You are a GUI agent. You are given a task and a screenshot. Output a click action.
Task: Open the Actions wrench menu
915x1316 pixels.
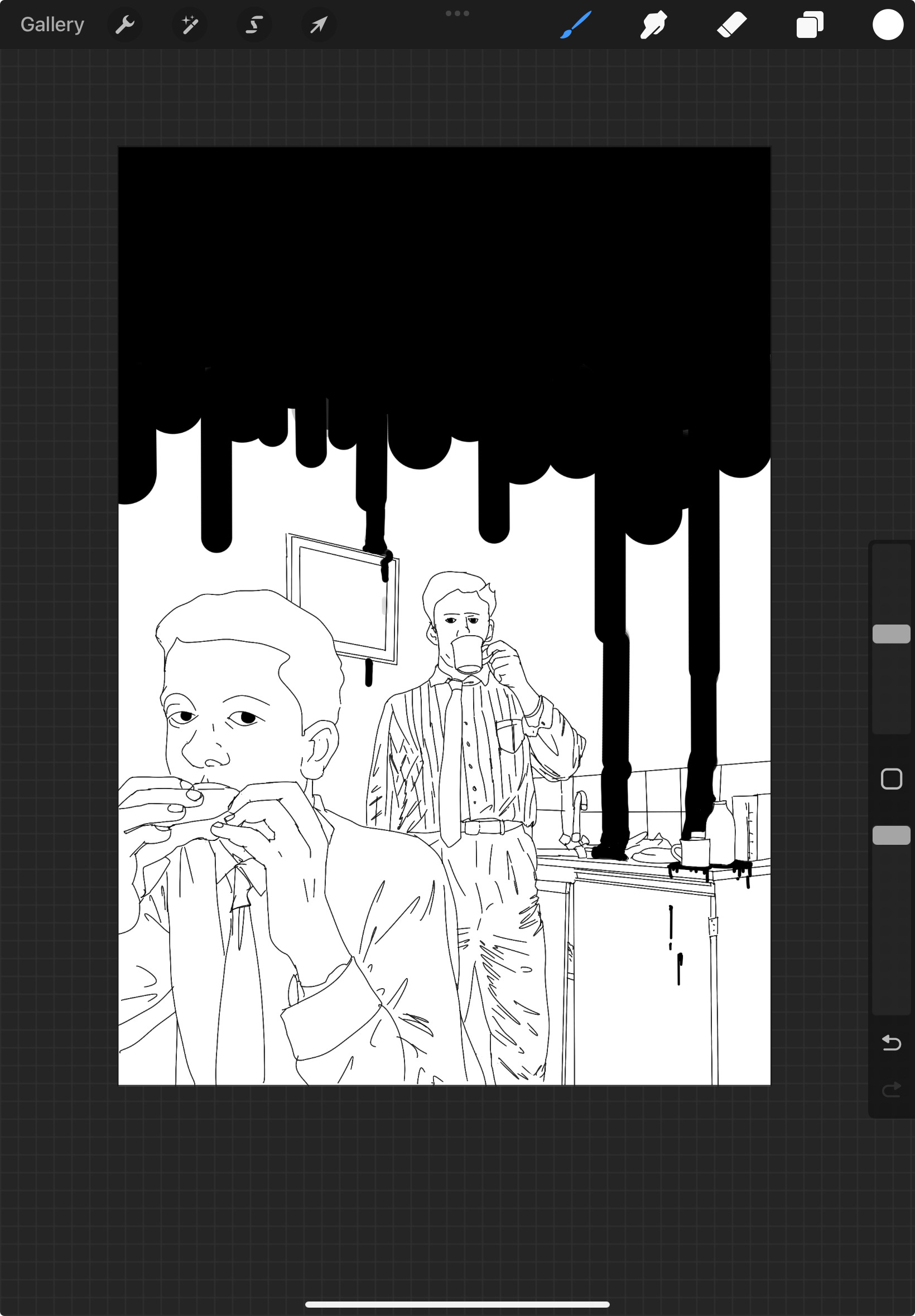[124, 25]
